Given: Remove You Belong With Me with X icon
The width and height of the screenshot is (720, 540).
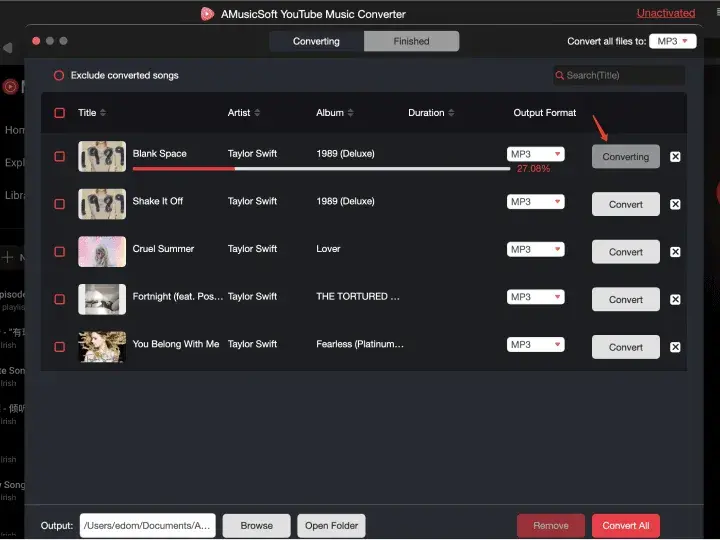Looking at the screenshot, I should click(x=675, y=347).
